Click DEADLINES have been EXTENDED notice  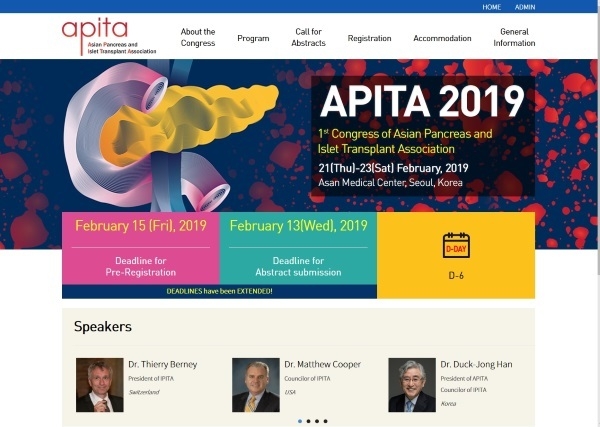point(219,291)
